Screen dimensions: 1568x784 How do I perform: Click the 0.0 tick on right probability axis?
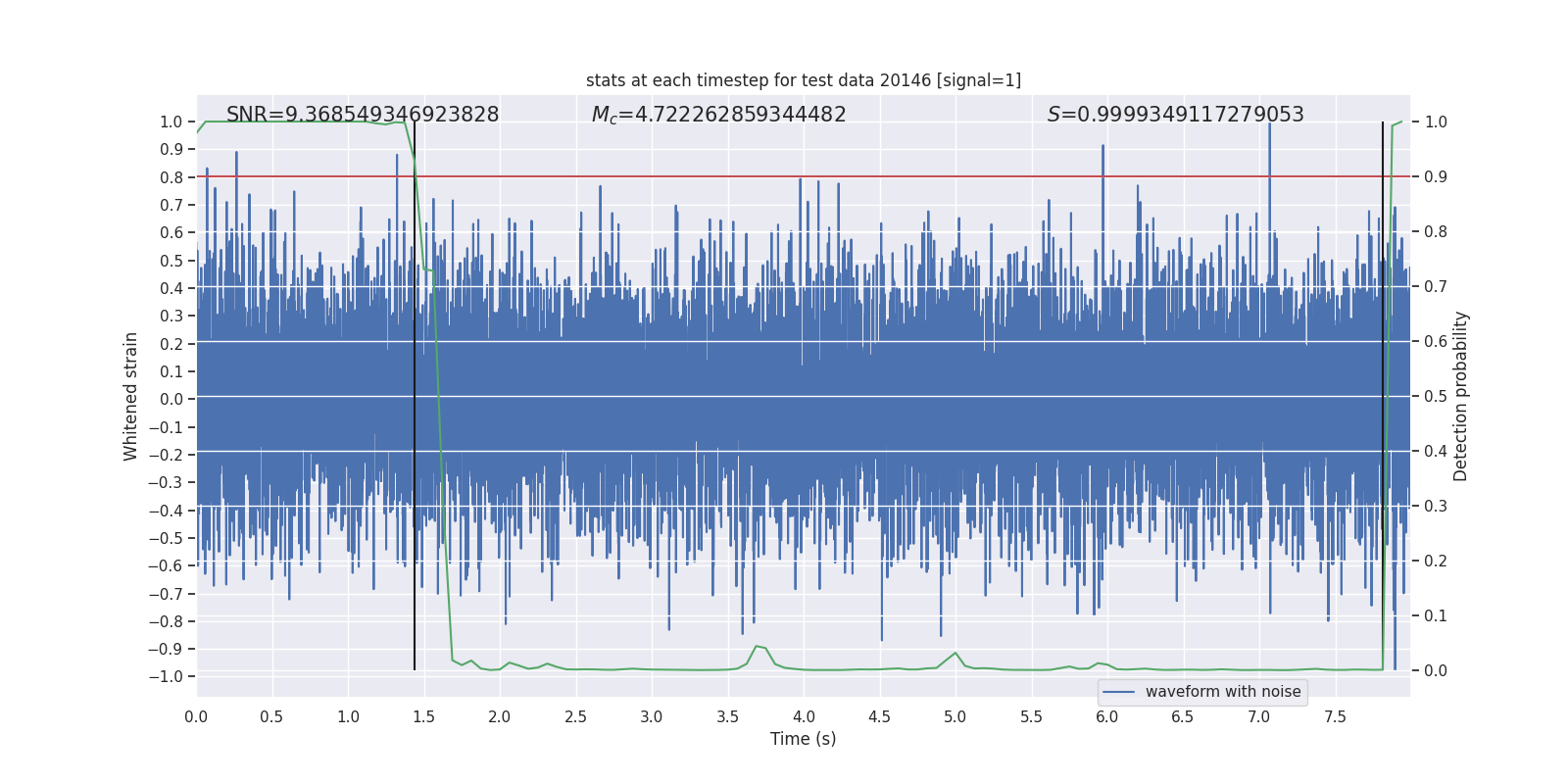(x=1436, y=670)
